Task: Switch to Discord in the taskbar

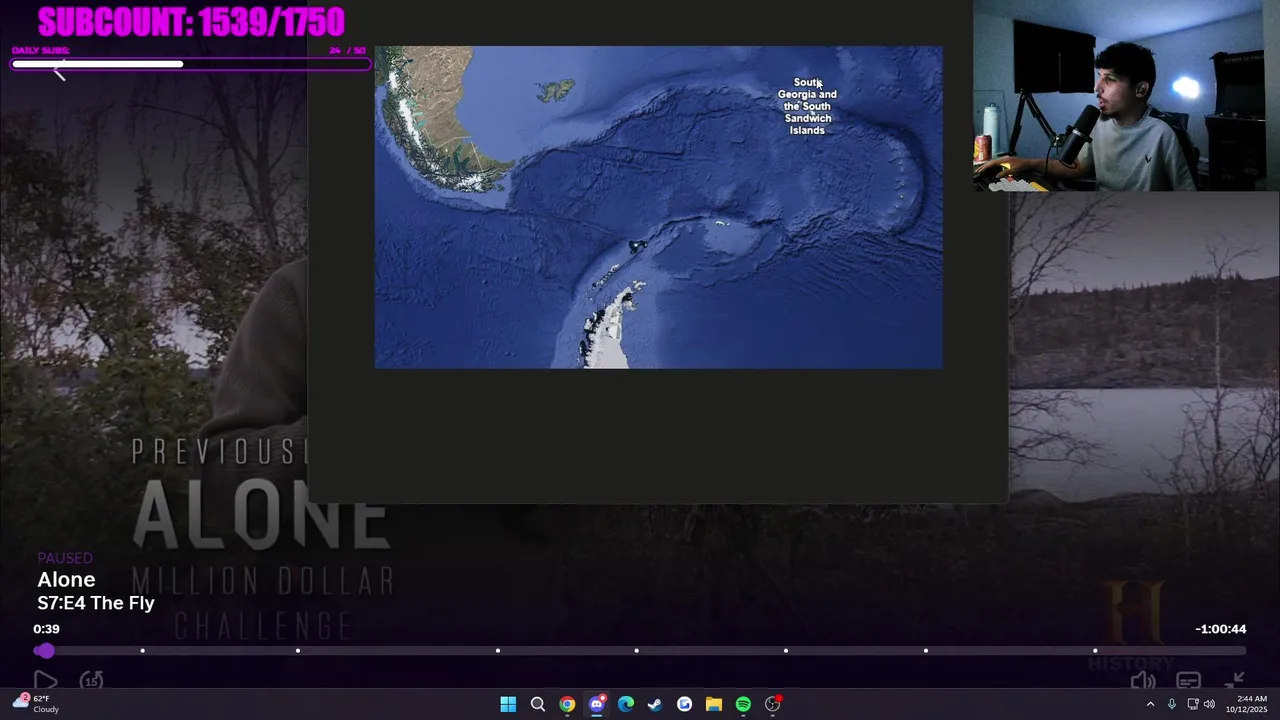Action: 597,704
